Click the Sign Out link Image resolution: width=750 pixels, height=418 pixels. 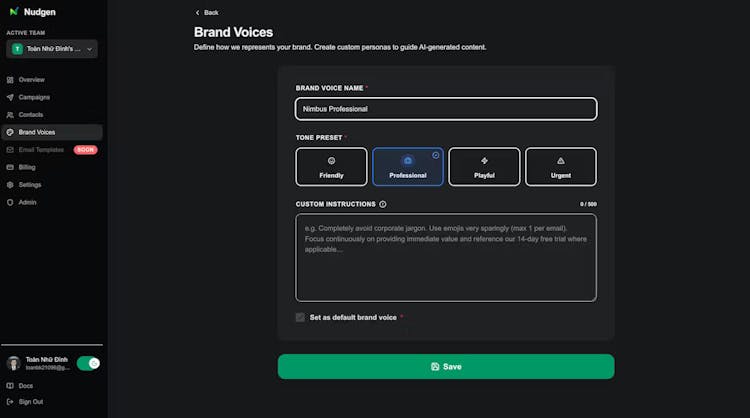click(x=30, y=401)
